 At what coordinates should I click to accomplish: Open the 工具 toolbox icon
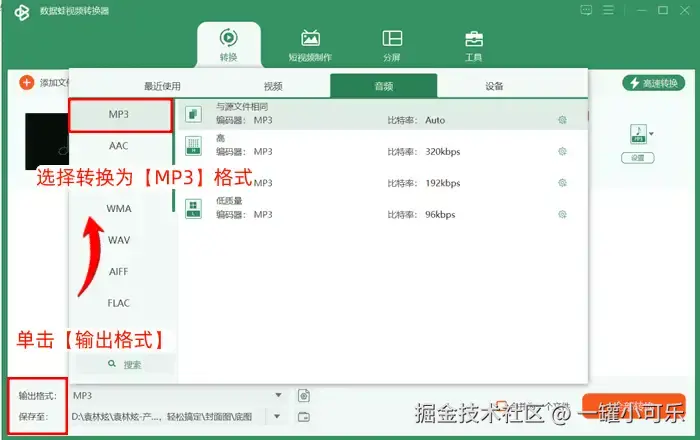pyautogui.click(x=474, y=39)
